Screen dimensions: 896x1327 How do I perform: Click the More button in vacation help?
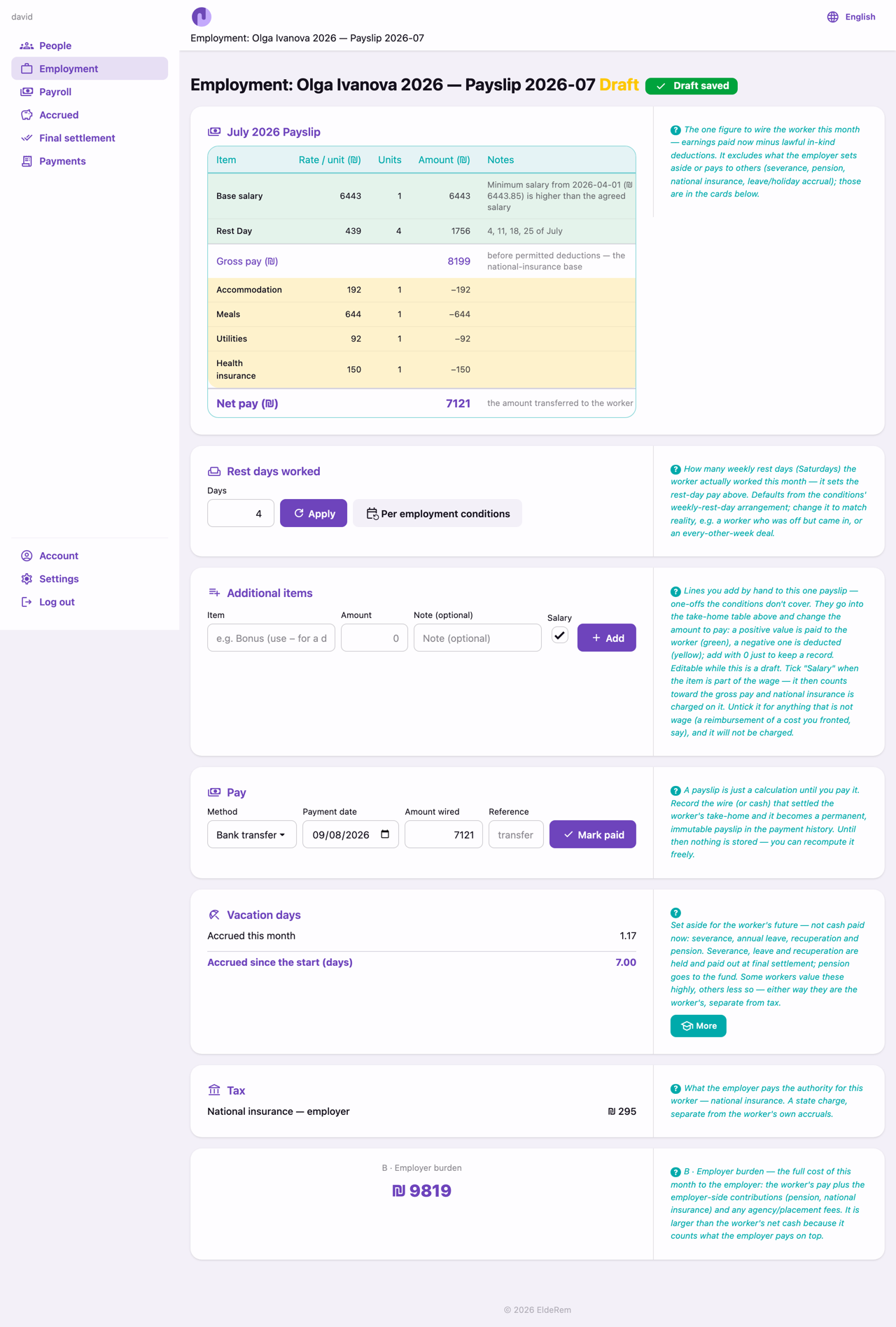click(x=699, y=1026)
